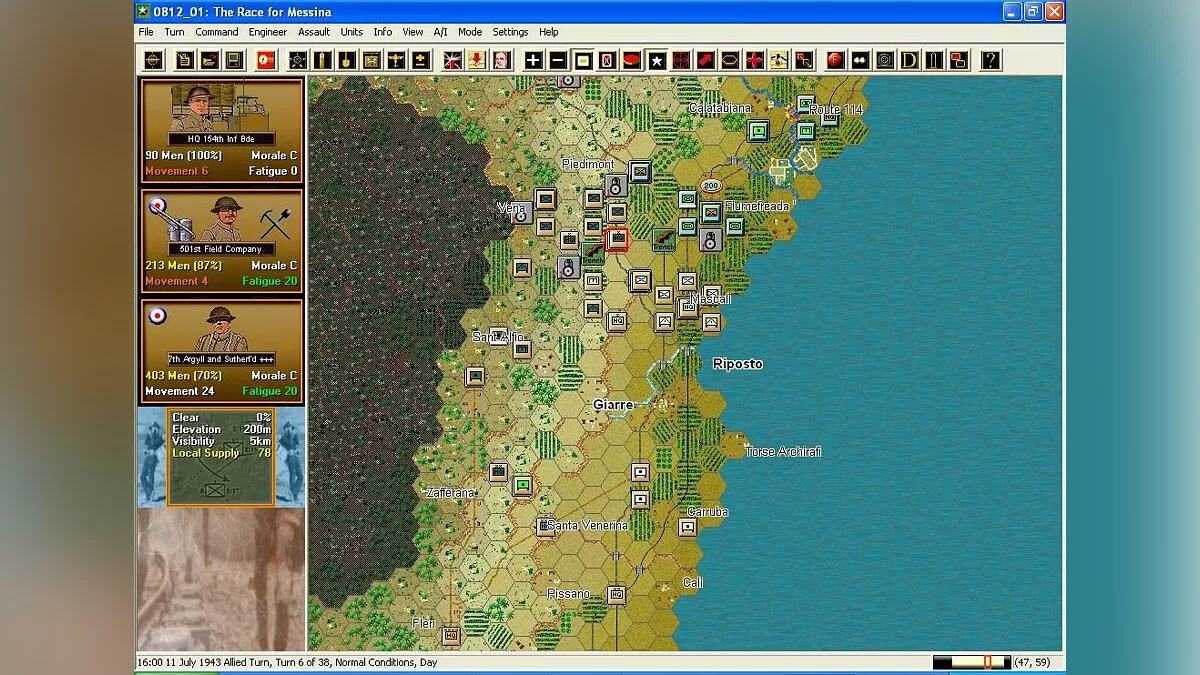Open the A/I menu
This screenshot has height=675, width=1200.
(x=440, y=32)
